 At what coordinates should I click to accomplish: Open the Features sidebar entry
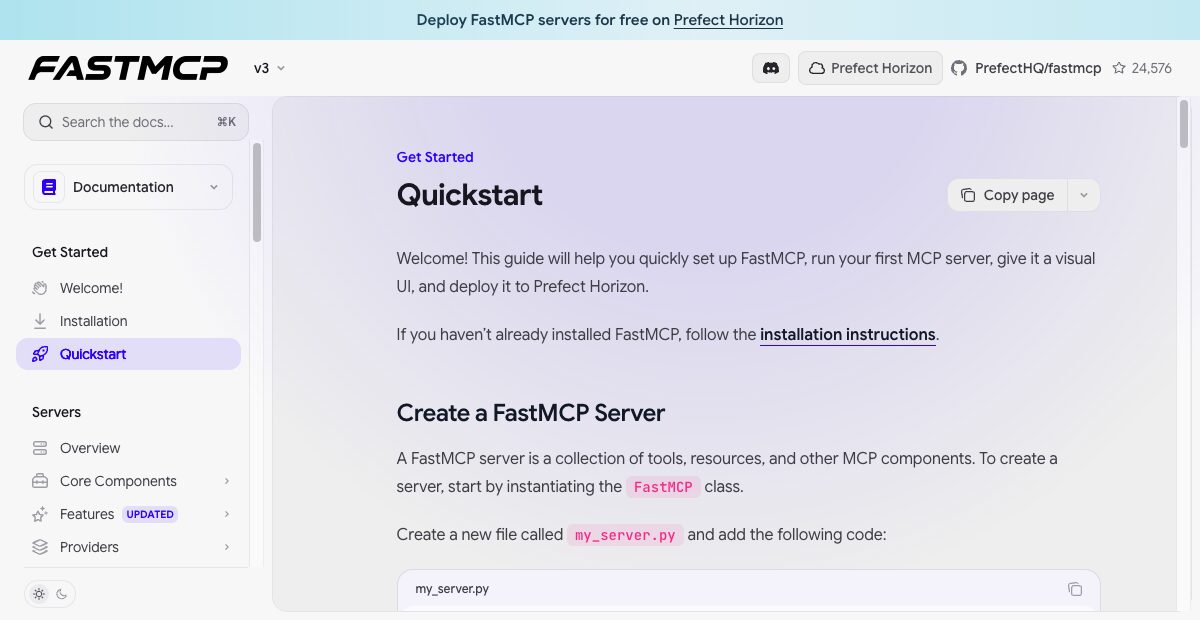tap(128, 514)
